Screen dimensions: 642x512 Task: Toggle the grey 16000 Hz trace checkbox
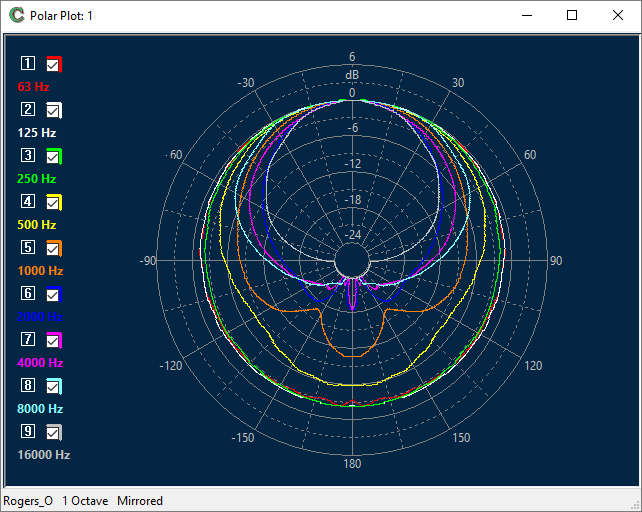tap(53, 433)
